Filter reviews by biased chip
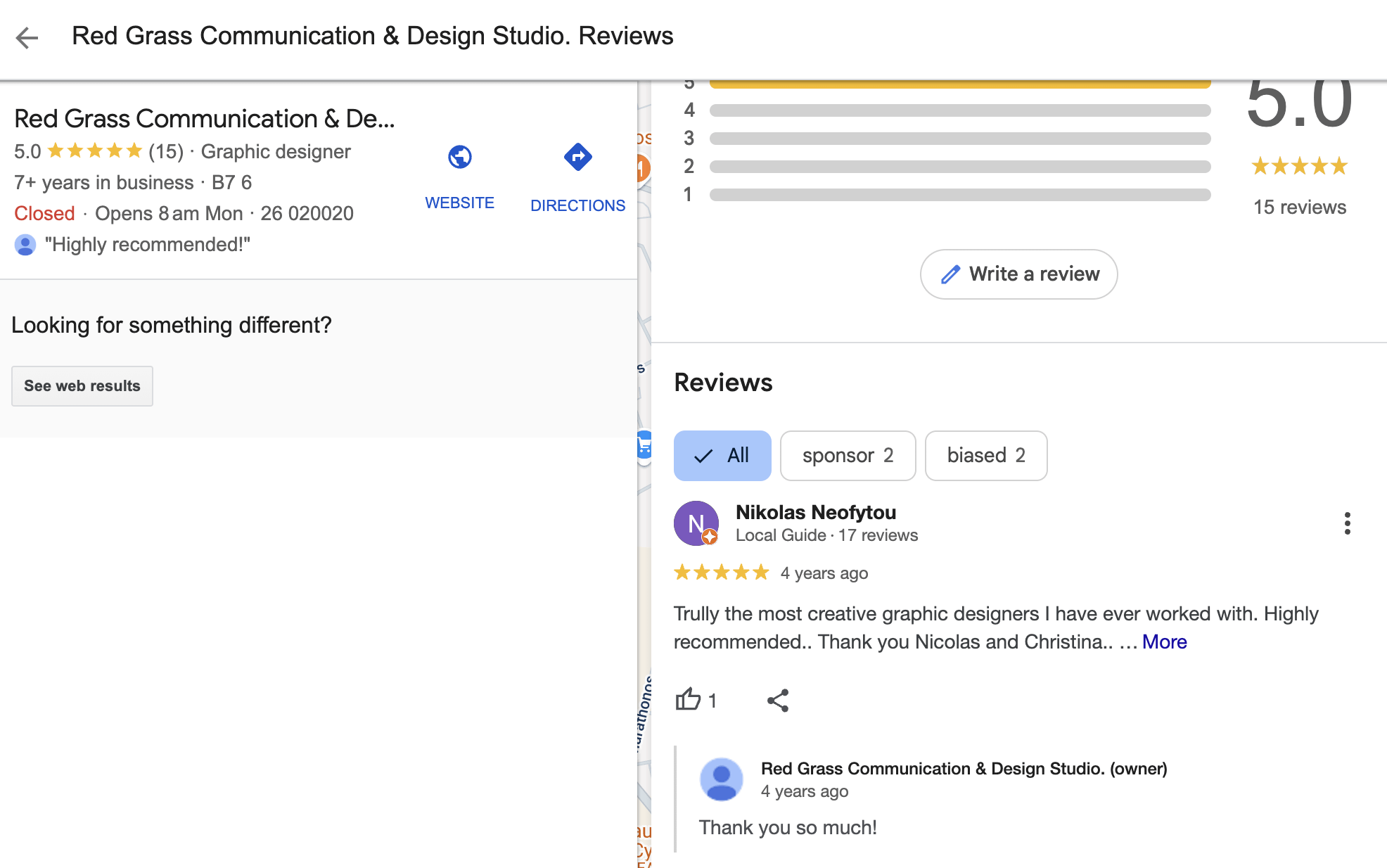The width and height of the screenshot is (1387, 868). [x=985, y=456]
